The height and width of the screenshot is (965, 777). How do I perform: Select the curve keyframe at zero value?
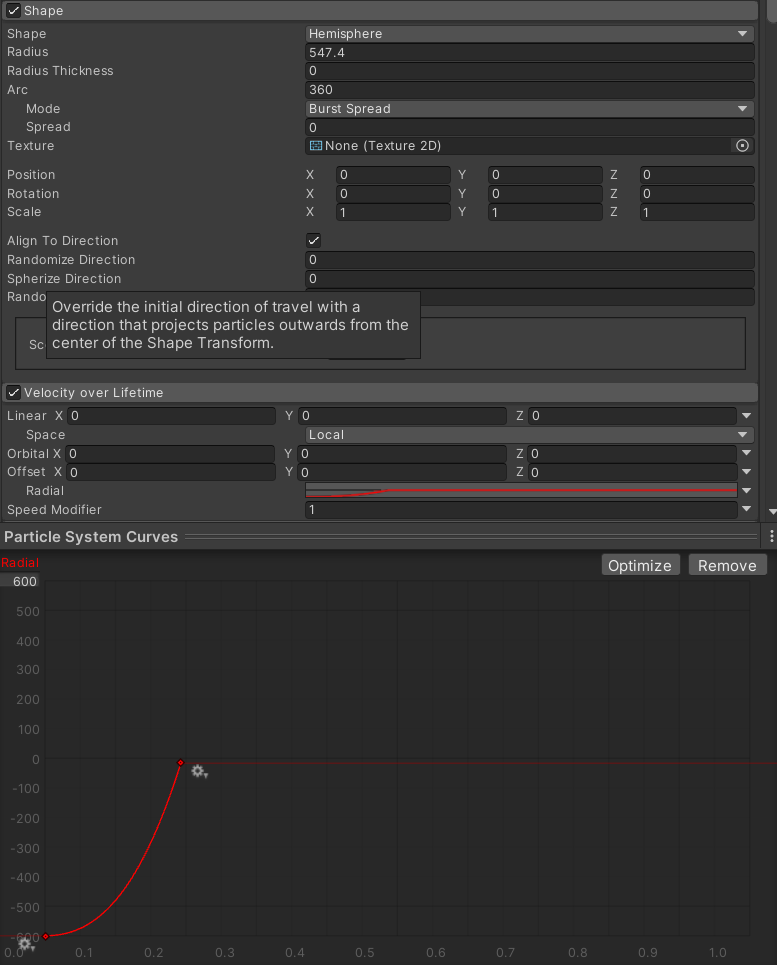180,763
